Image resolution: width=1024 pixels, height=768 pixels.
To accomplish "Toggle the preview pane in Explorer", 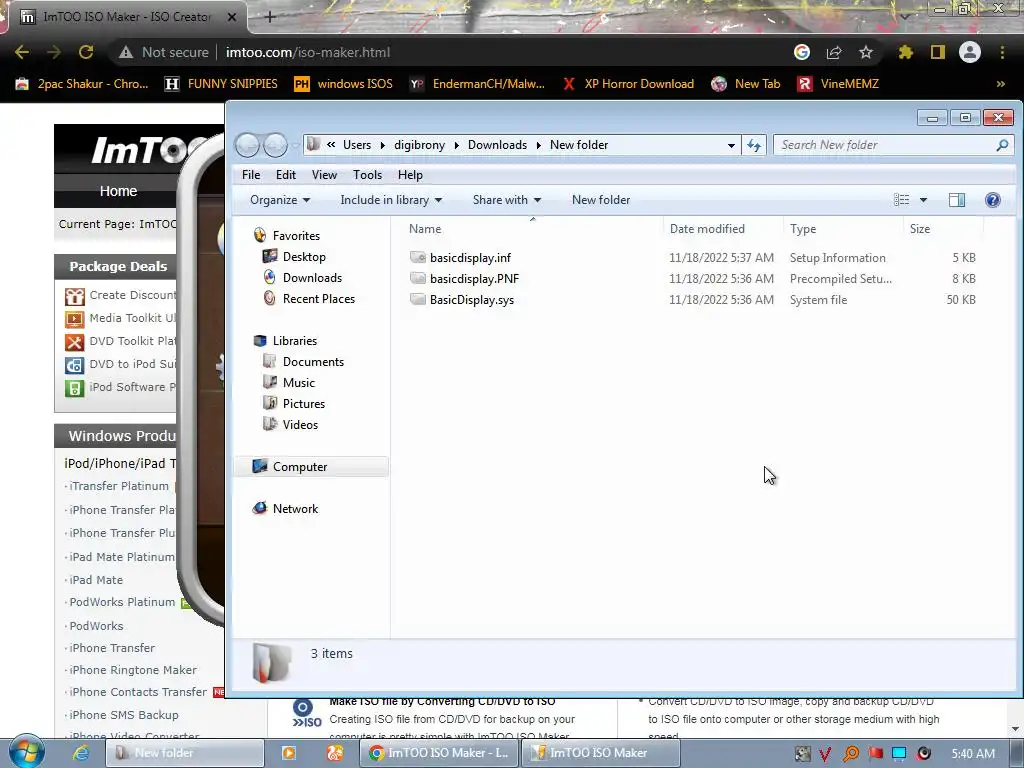I will (957, 200).
